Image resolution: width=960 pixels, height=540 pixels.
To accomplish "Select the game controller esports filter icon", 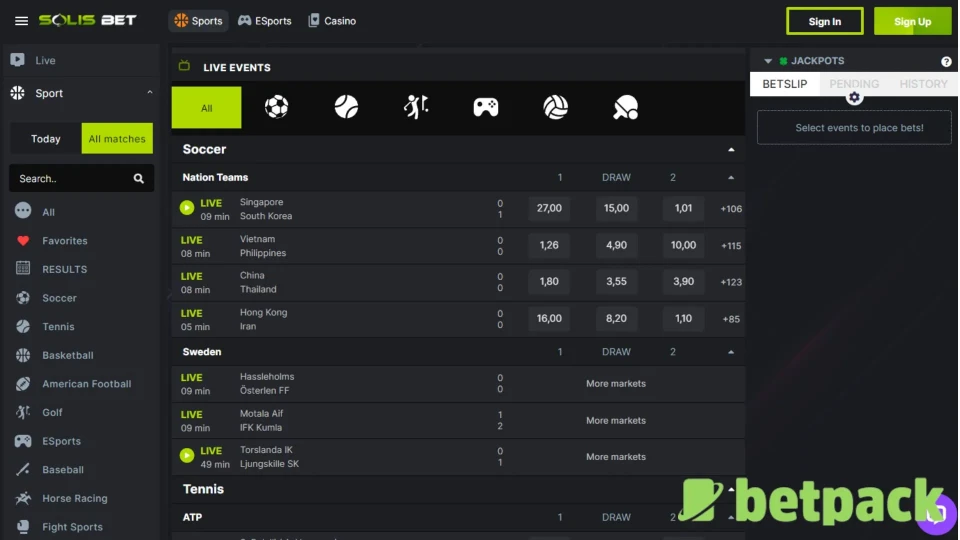I will (x=486, y=107).
